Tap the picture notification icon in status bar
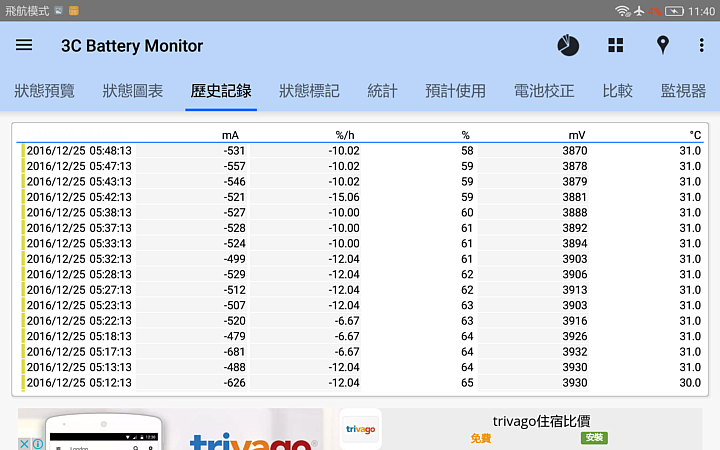The image size is (720, 450). (58, 11)
